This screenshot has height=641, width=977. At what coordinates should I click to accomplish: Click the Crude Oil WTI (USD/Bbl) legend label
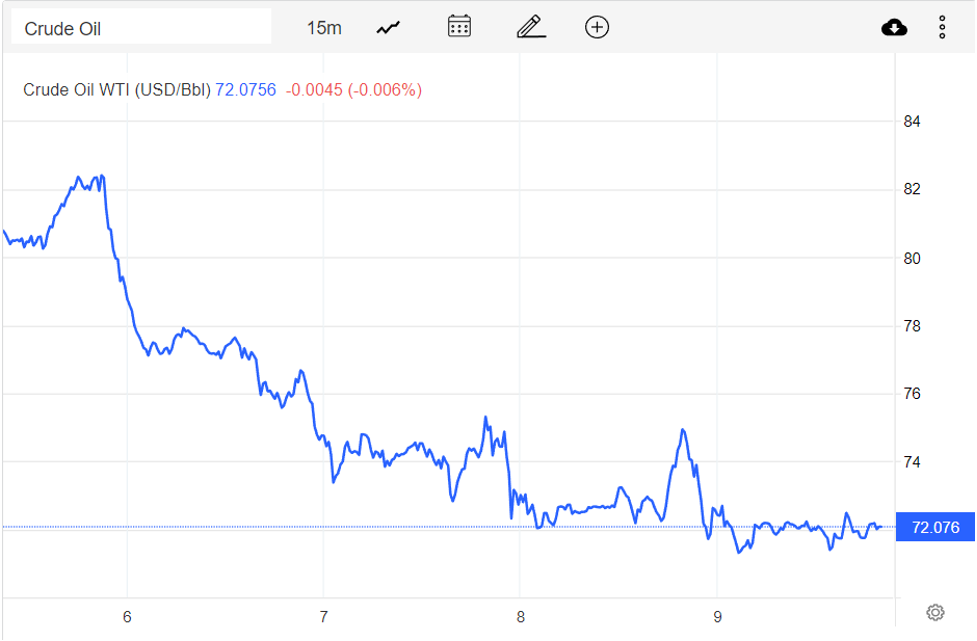[117, 90]
